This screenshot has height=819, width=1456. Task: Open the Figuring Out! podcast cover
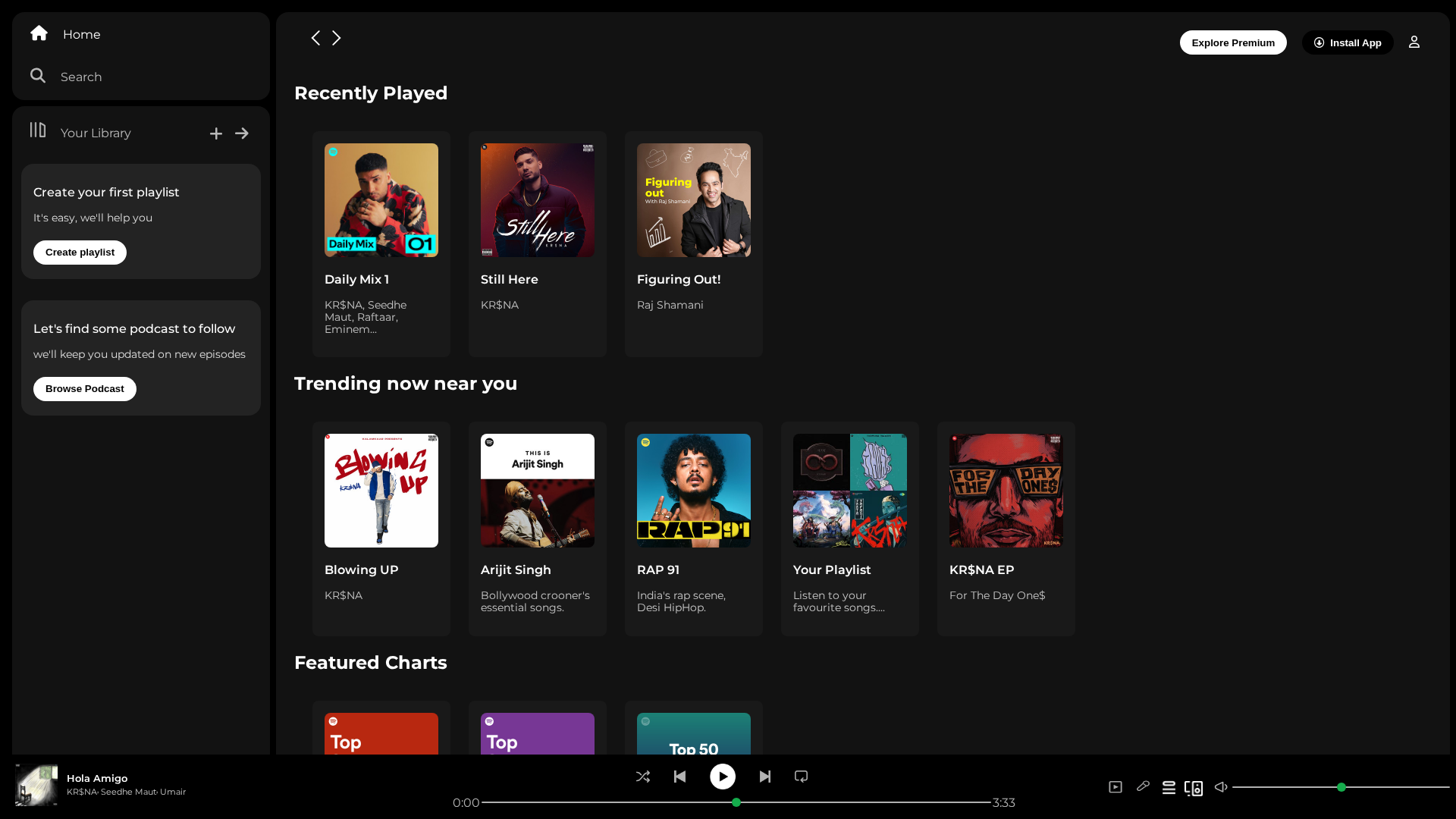tap(694, 200)
